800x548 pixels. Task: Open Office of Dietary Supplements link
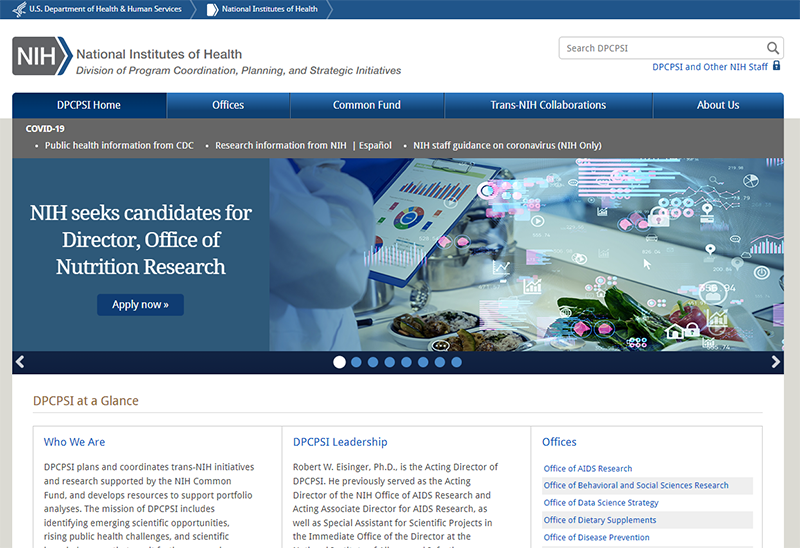pos(600,520)
